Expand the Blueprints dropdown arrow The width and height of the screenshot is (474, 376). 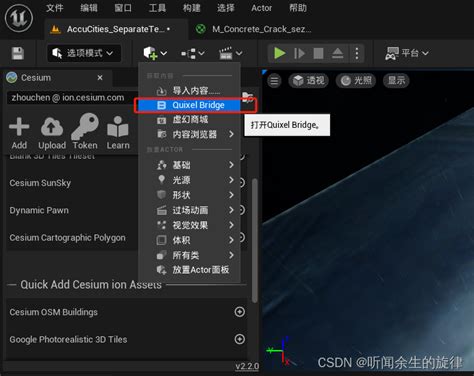click(201, 53)
